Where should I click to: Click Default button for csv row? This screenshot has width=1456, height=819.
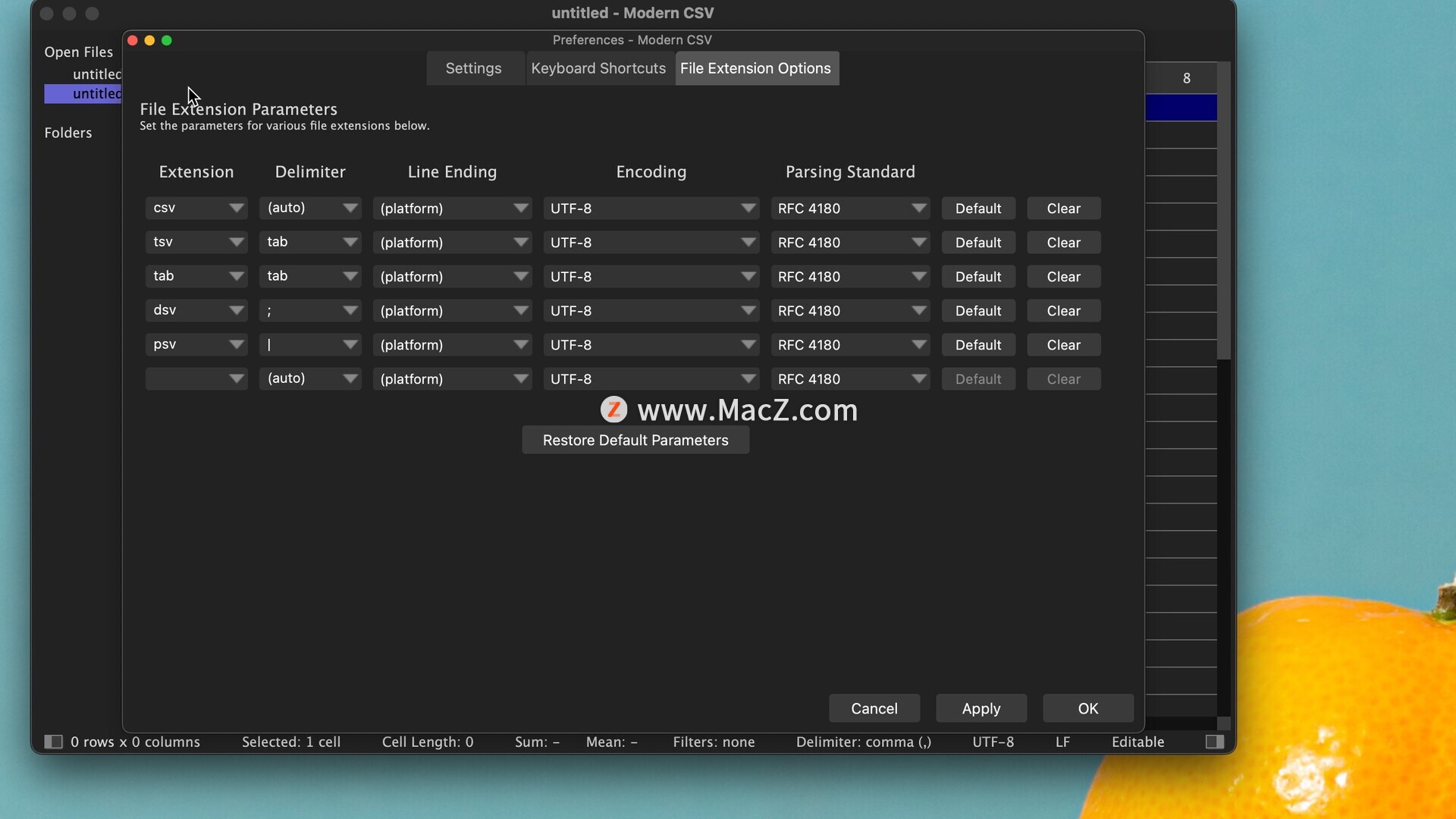978,208
